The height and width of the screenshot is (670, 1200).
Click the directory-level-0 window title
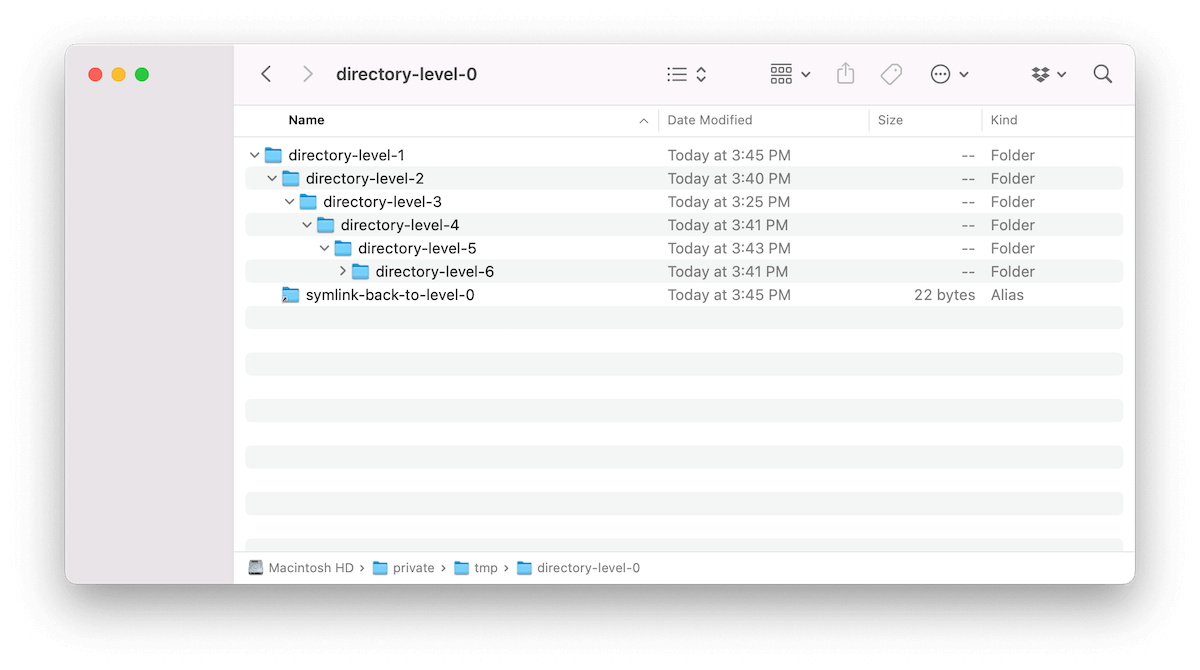coord(406,74)
